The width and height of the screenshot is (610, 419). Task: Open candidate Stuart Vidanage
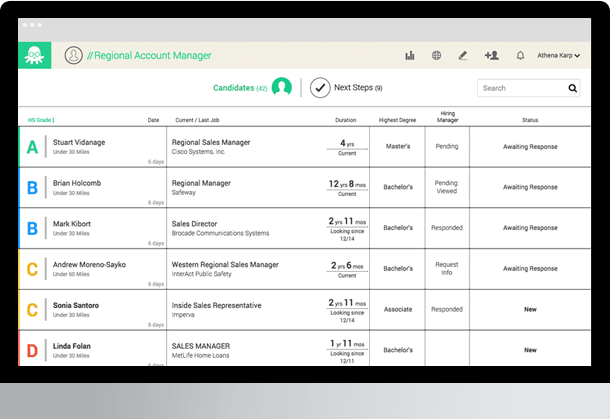point(79,142)
